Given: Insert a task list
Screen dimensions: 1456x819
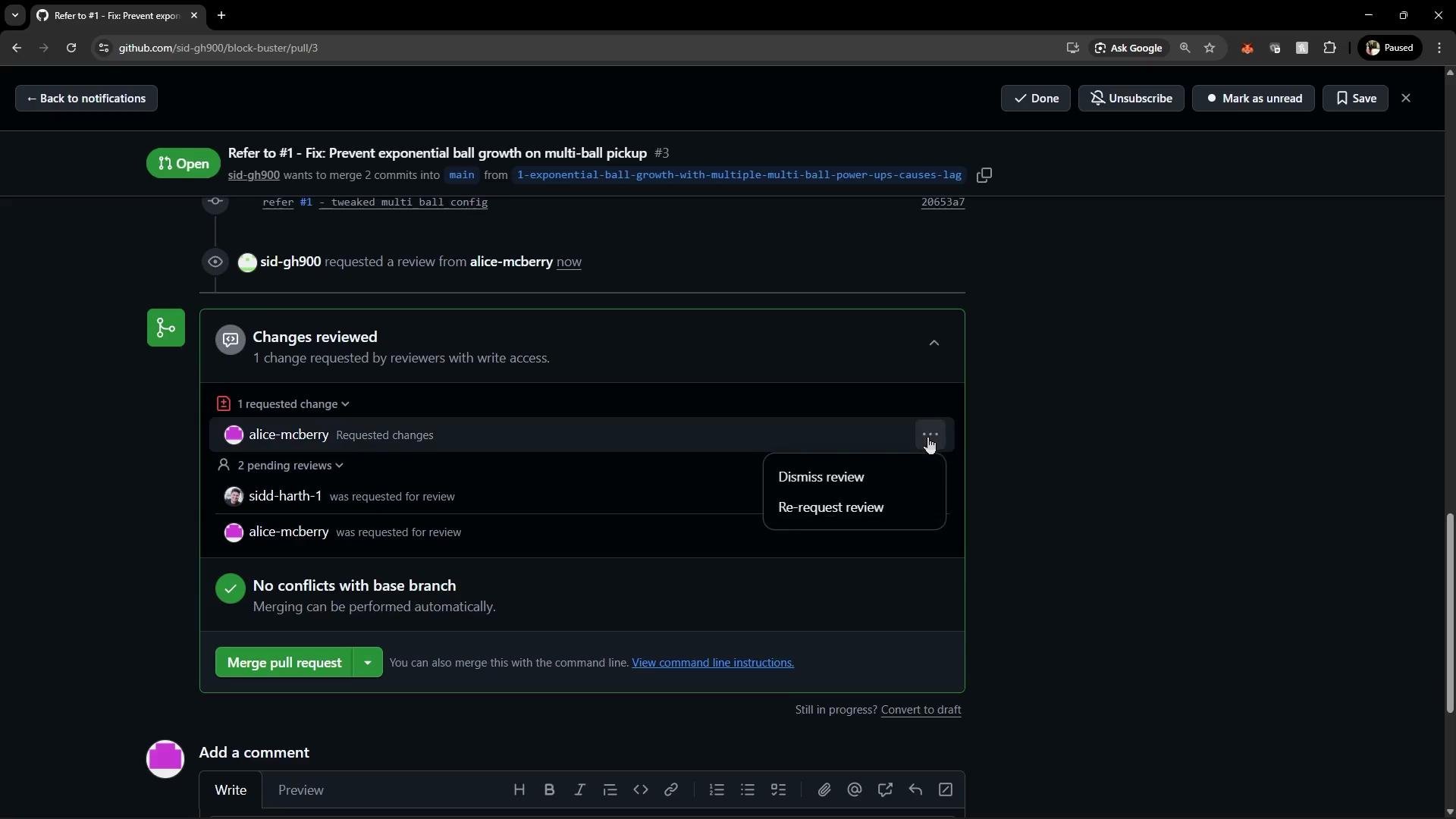Looking at the screenshot, I should pos(778,790).
